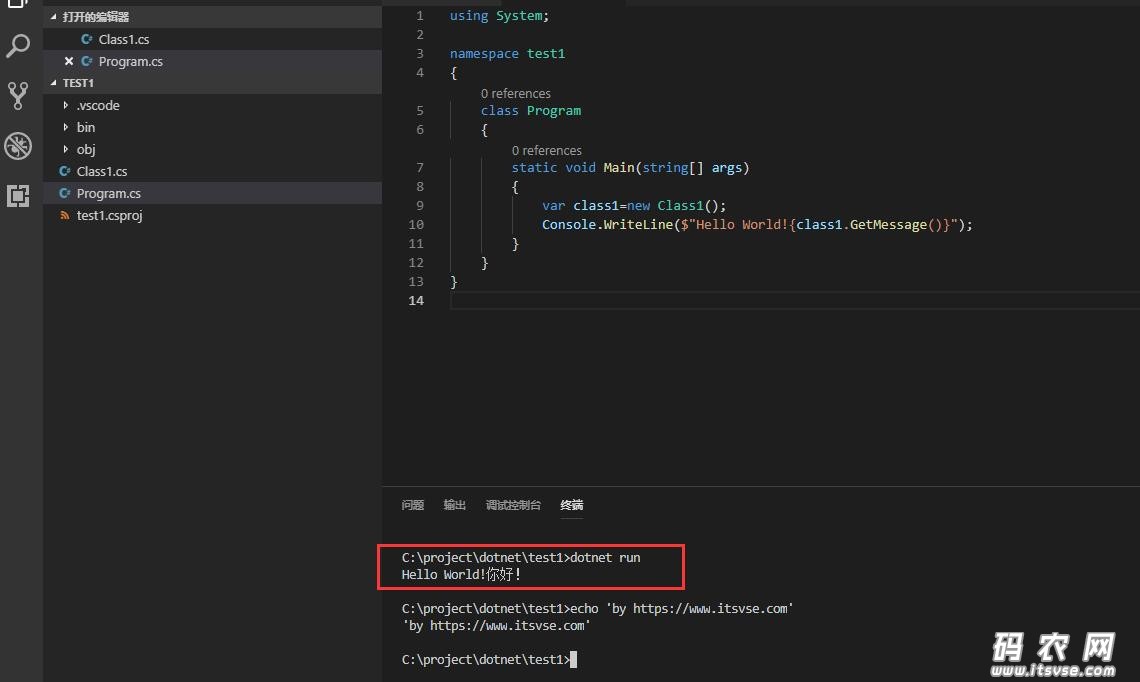This screenshot has width=1140, height=682.
Task: Click '0 references' CodeLens above class Program
Action: [515, 93]
